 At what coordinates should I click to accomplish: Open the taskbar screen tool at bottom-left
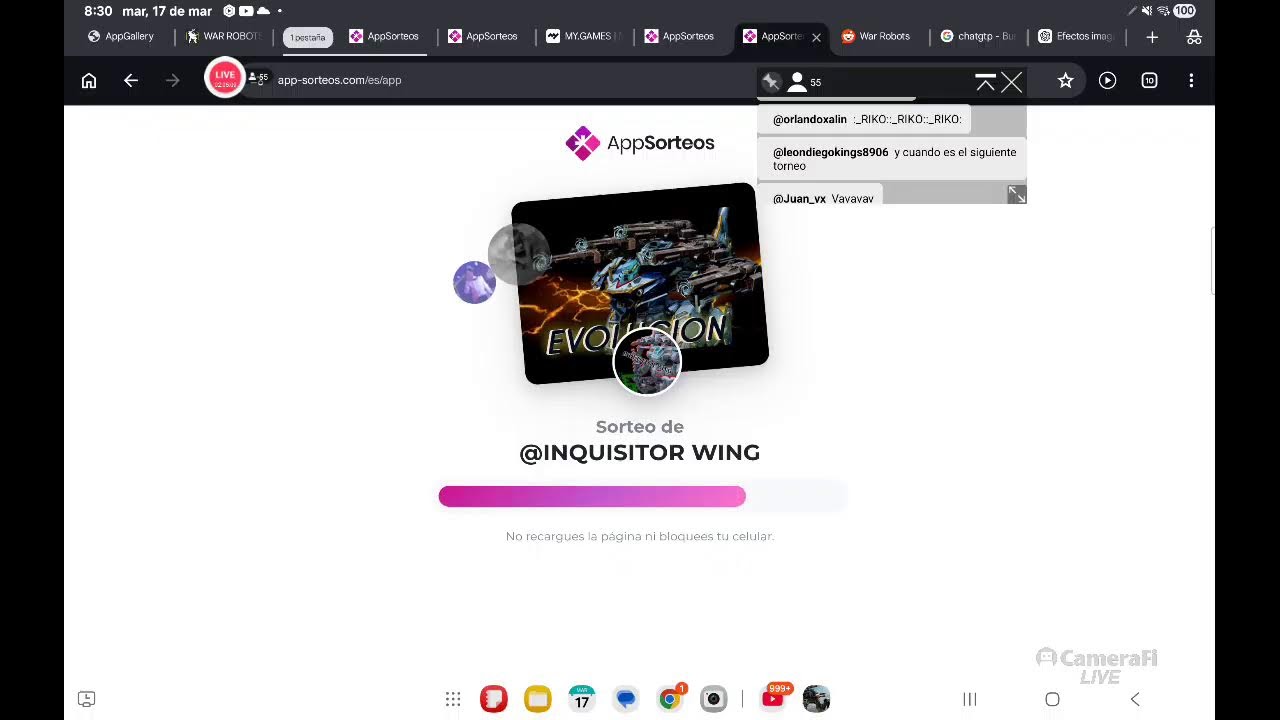87,699
